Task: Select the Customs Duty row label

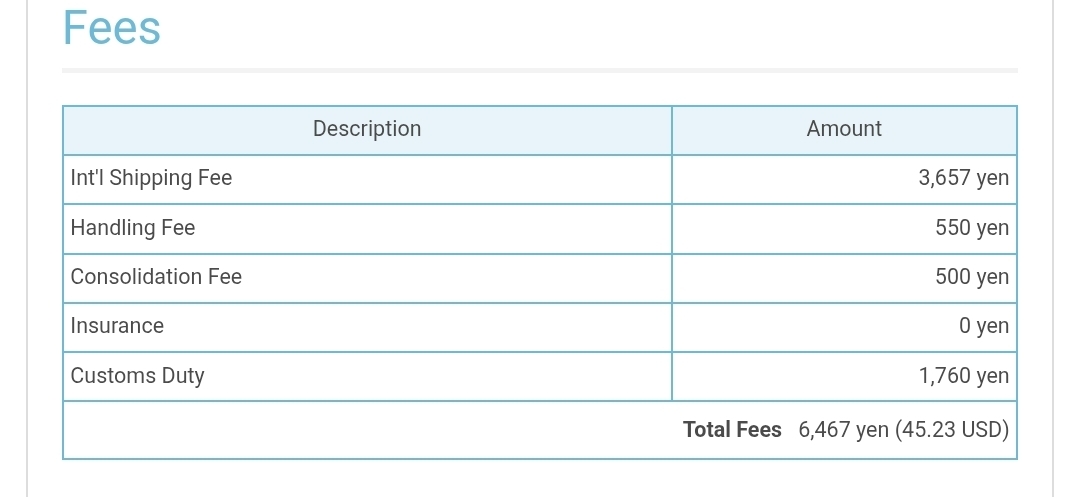Action: point(137,376)
